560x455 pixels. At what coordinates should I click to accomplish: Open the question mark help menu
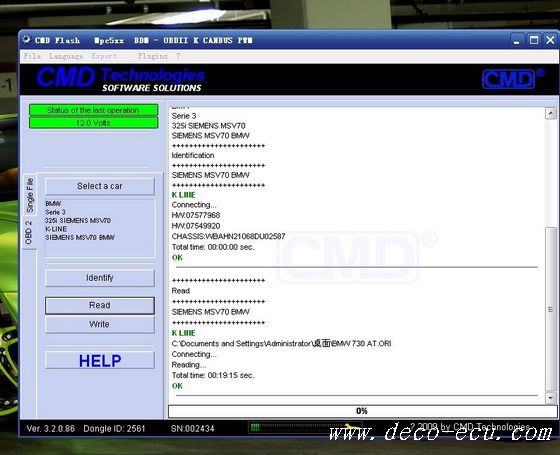pos(178,56)
